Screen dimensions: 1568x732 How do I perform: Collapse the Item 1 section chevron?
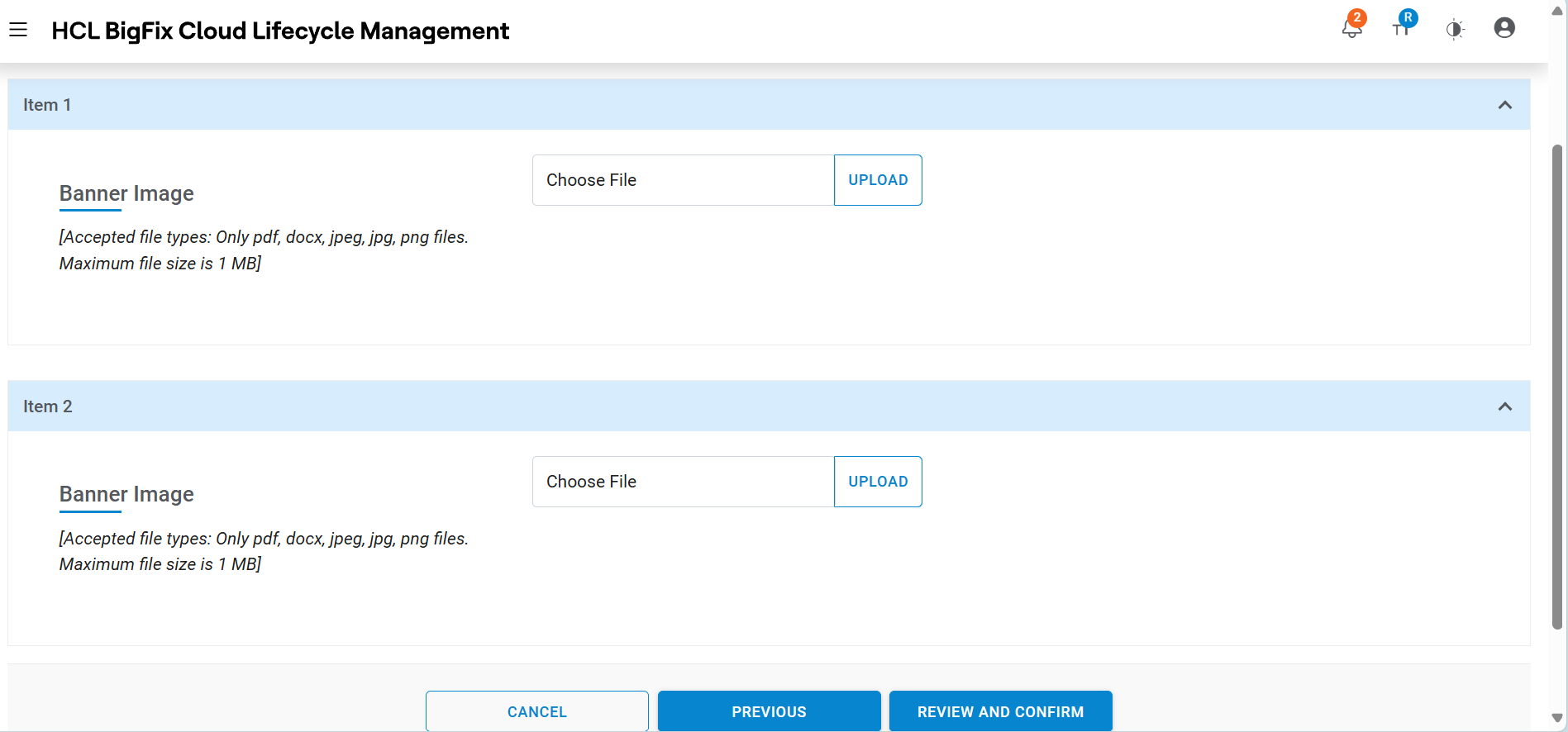click(1504, 105)
